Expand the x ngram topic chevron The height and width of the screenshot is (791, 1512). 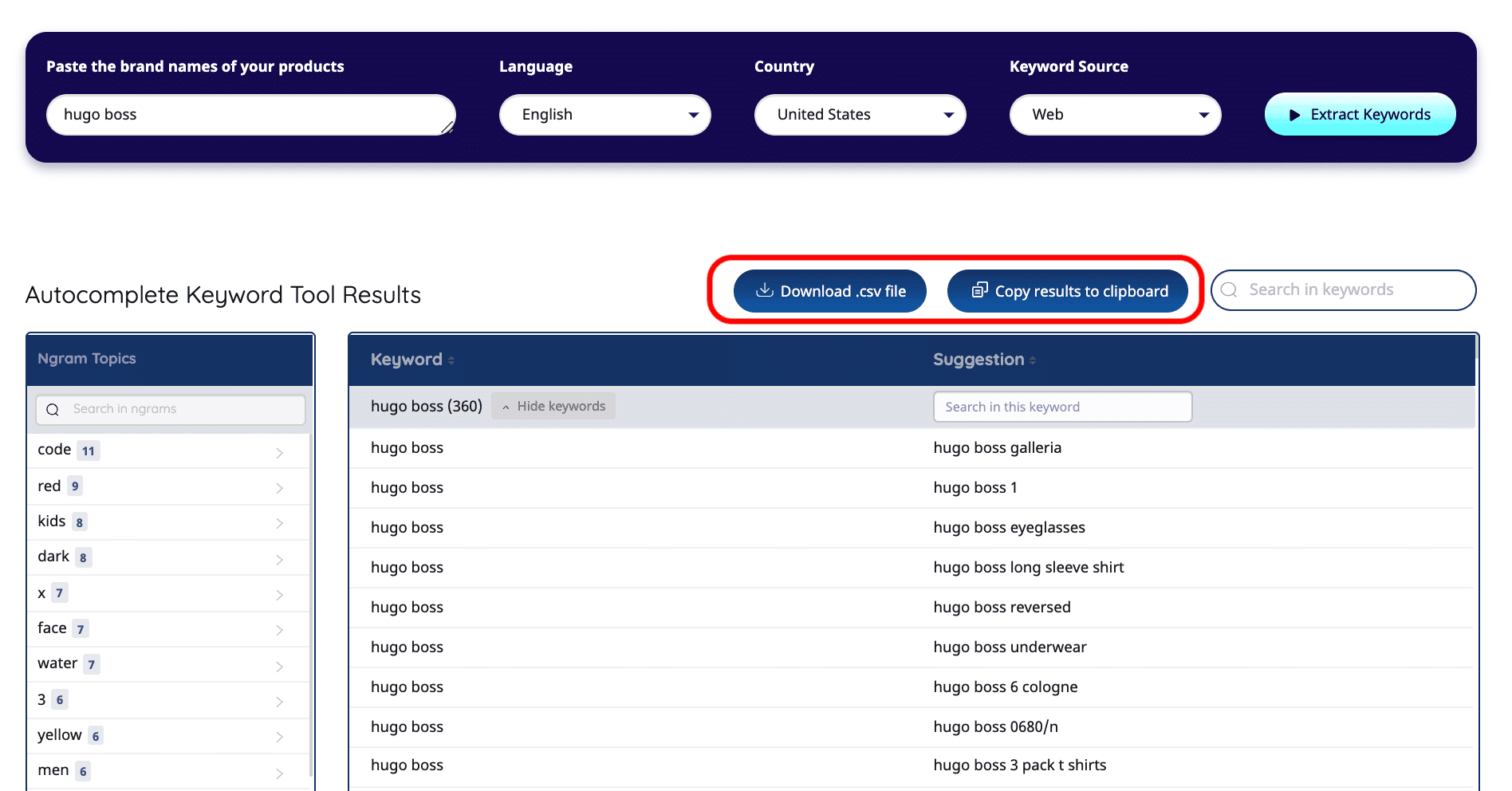279,595
